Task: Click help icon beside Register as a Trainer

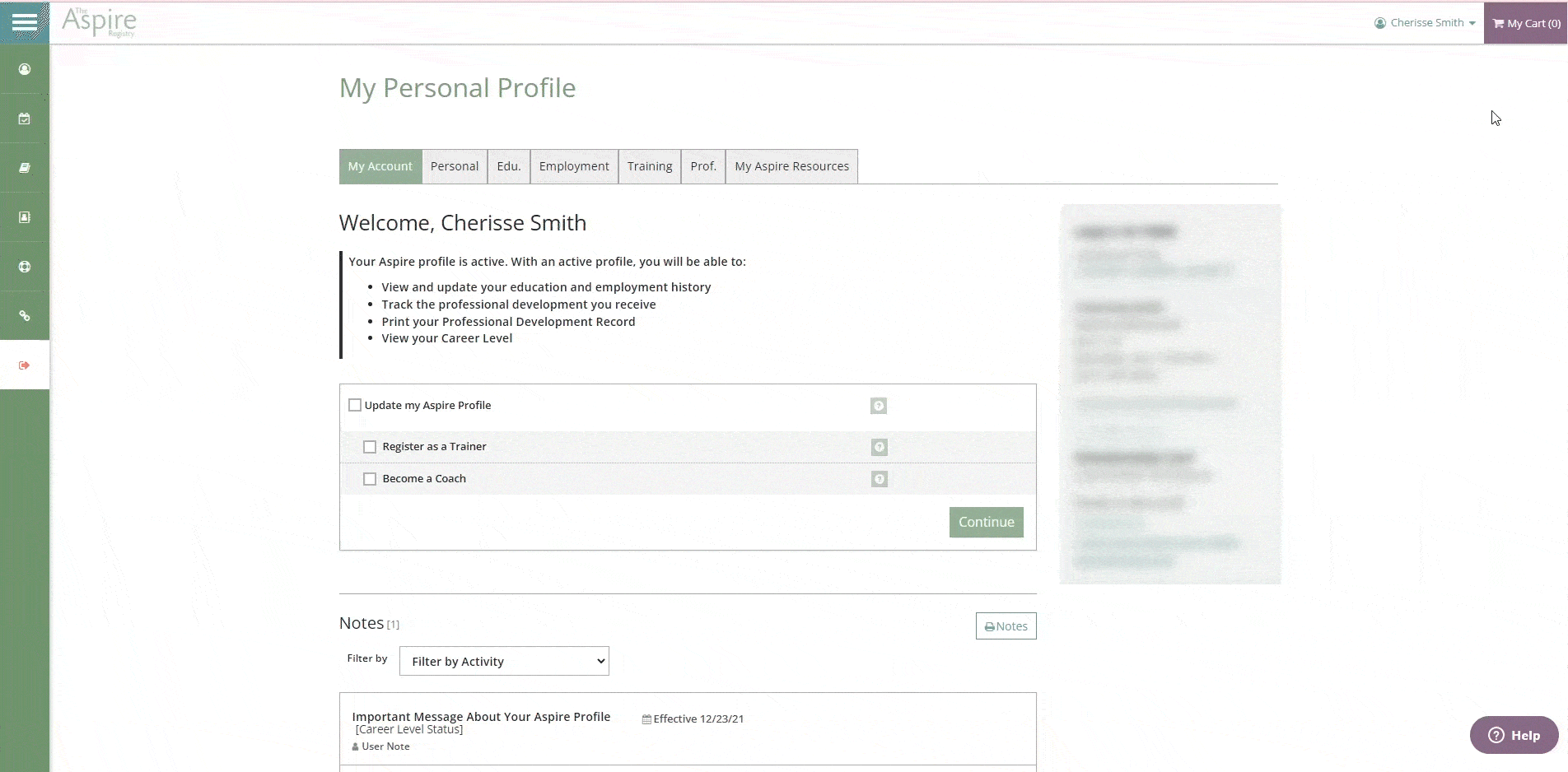Action: 879,447
